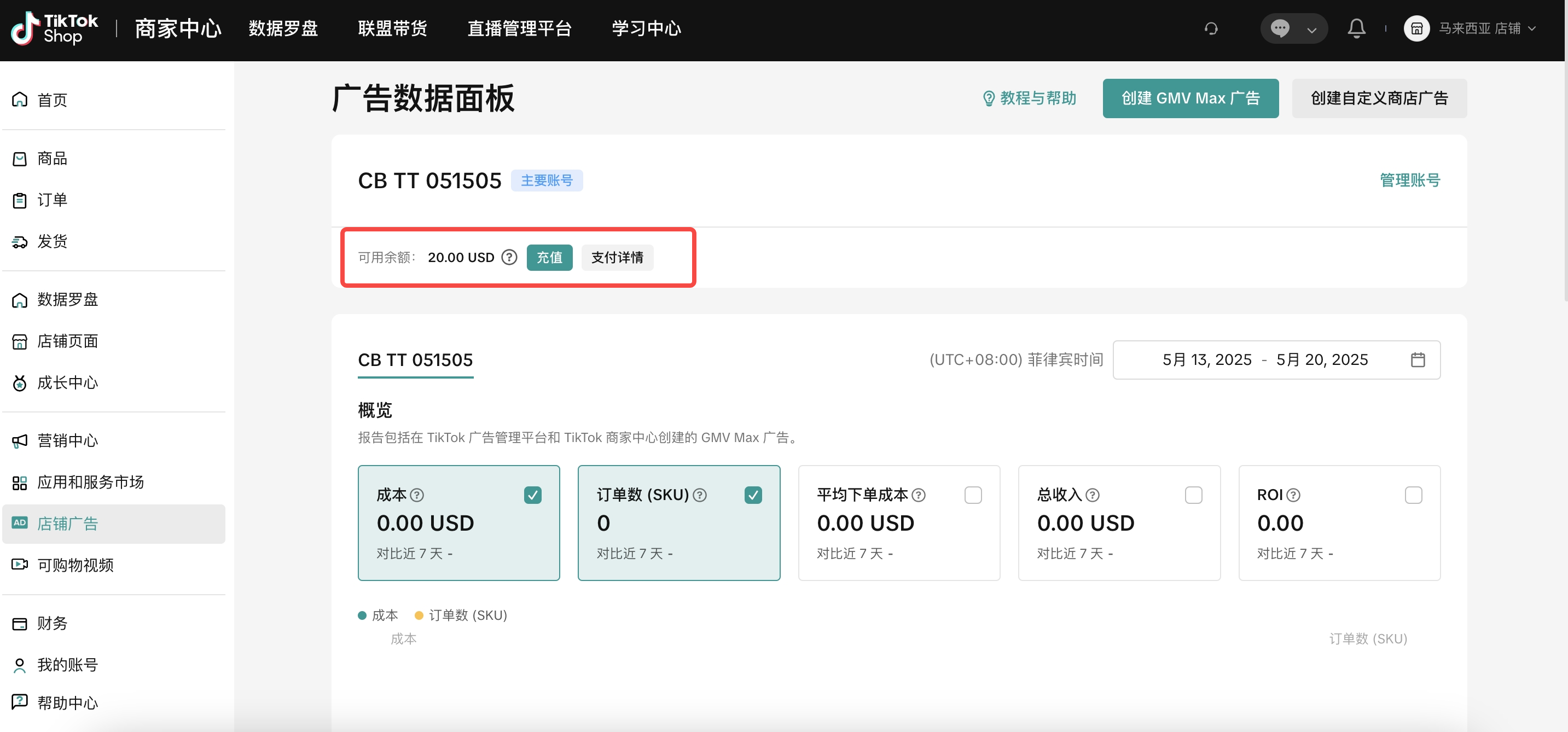Image resolution: width=1568 pixels, height=732 pixels.
Task: Select 发货 from the sidebar
Action: [x=53, y=241]
